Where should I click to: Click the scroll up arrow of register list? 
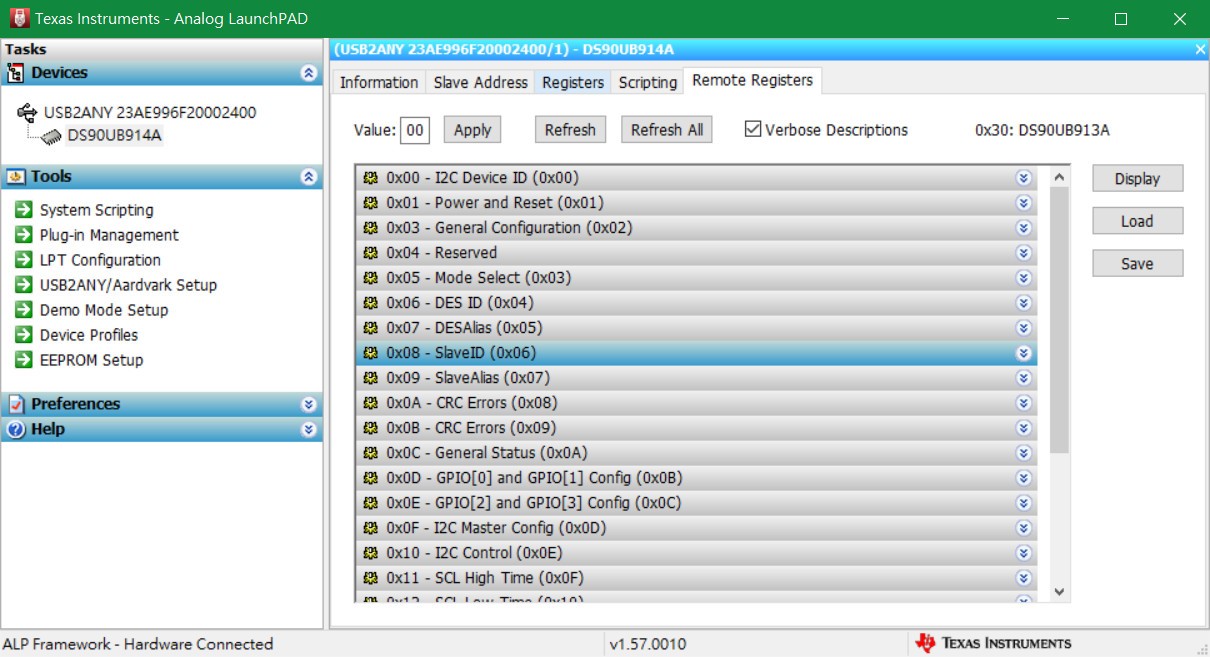(1060, 177)
